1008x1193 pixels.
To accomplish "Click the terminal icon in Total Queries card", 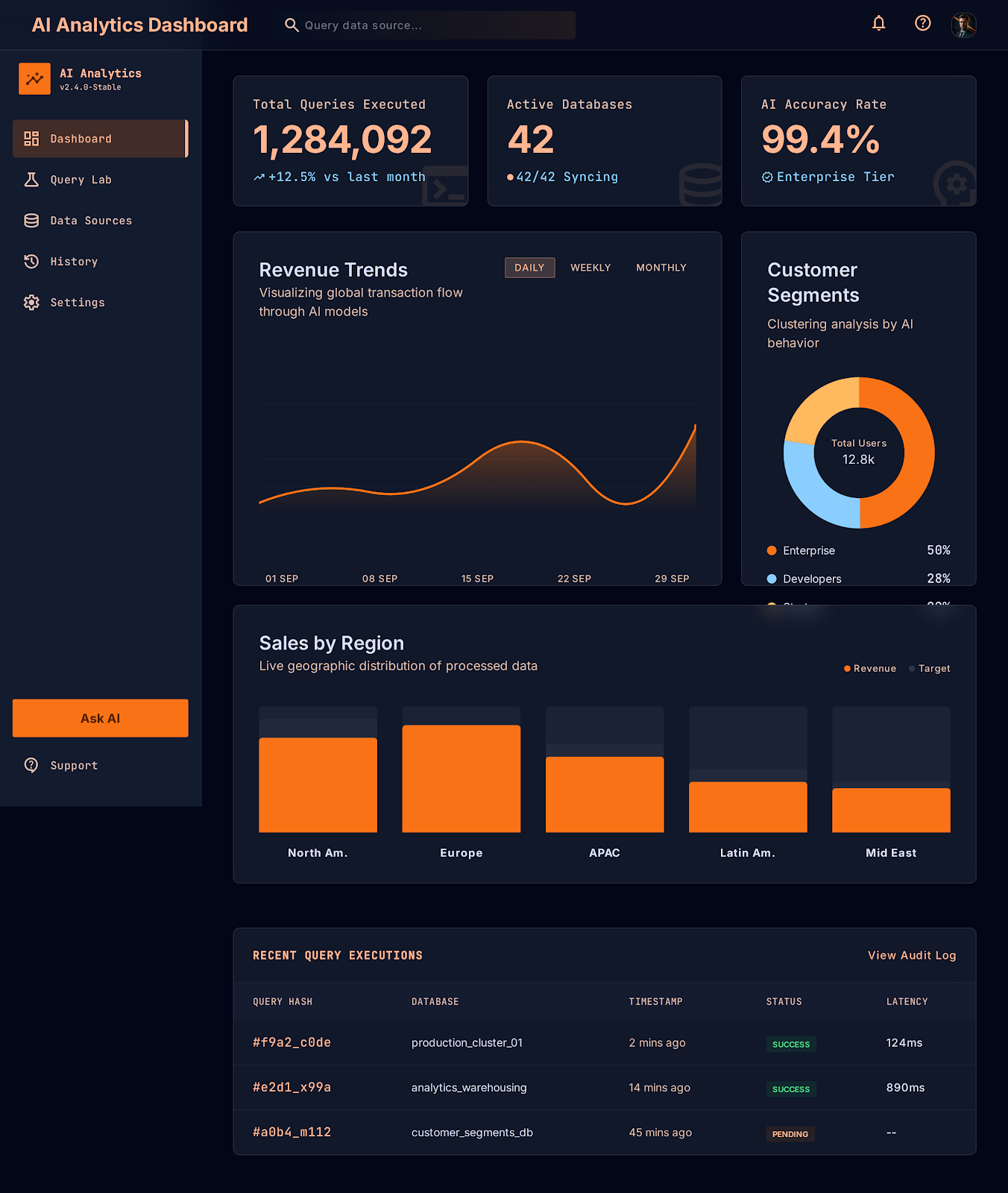I will pos(445,186).
